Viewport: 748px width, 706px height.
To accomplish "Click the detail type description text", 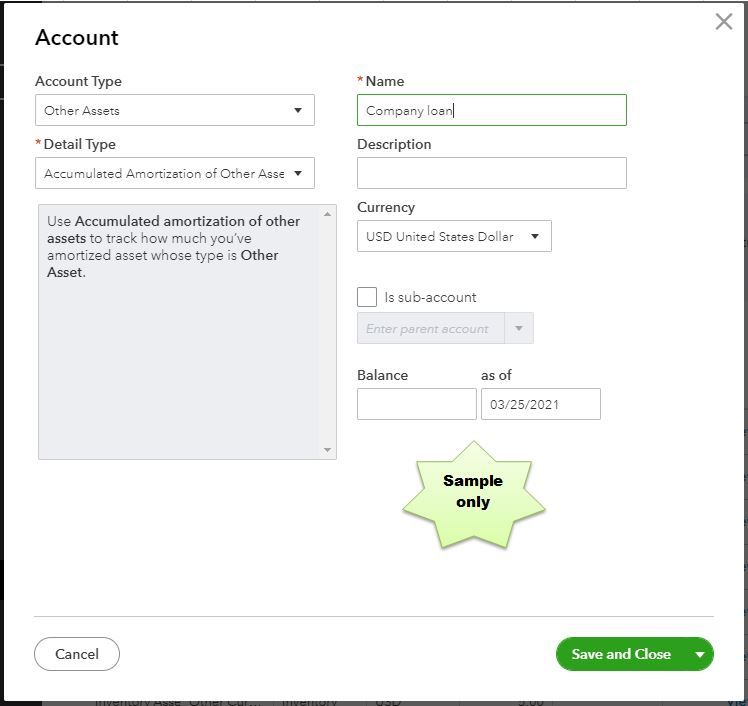I will click(x=174, y=246).
